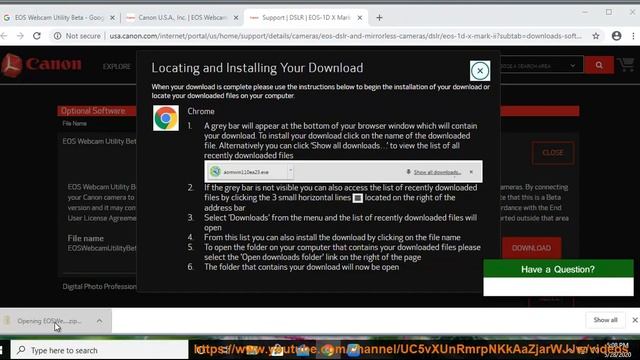Open the Chrome profile account icon
The height and width of the screenshot is (360, 640).
616,36
